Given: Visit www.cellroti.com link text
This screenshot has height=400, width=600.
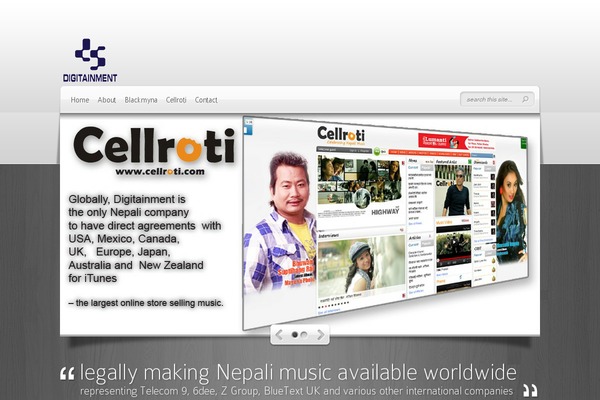Looking at the screenshot, I should (x=160, y=171).
